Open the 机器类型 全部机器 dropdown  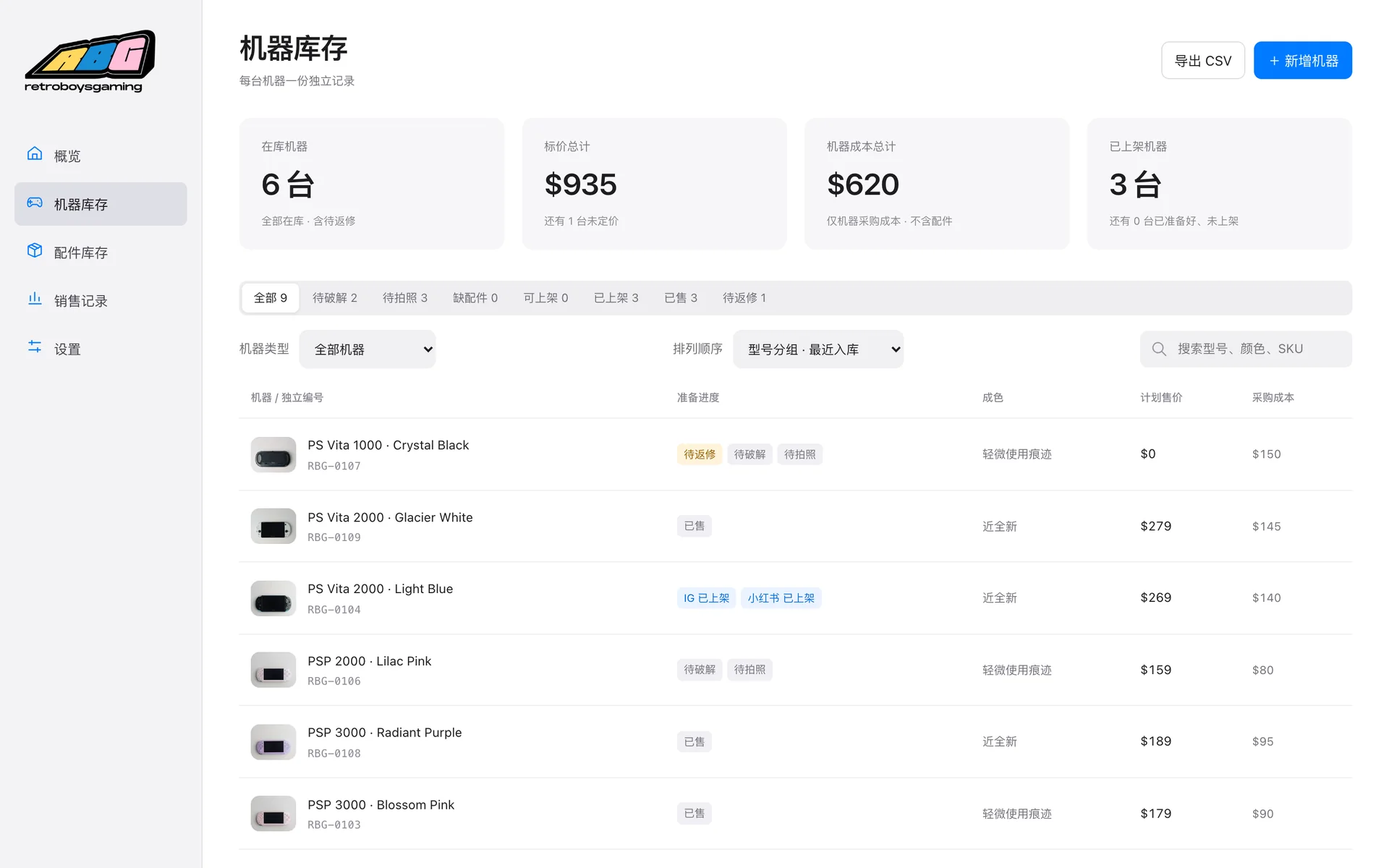point(368,349)
